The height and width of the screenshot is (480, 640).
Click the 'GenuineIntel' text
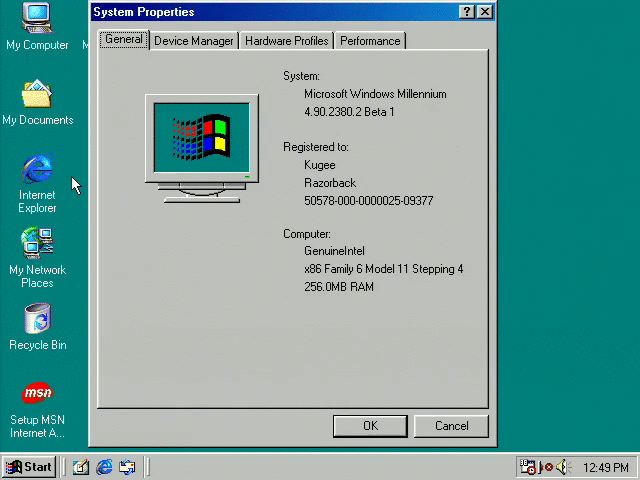(334, 251)
